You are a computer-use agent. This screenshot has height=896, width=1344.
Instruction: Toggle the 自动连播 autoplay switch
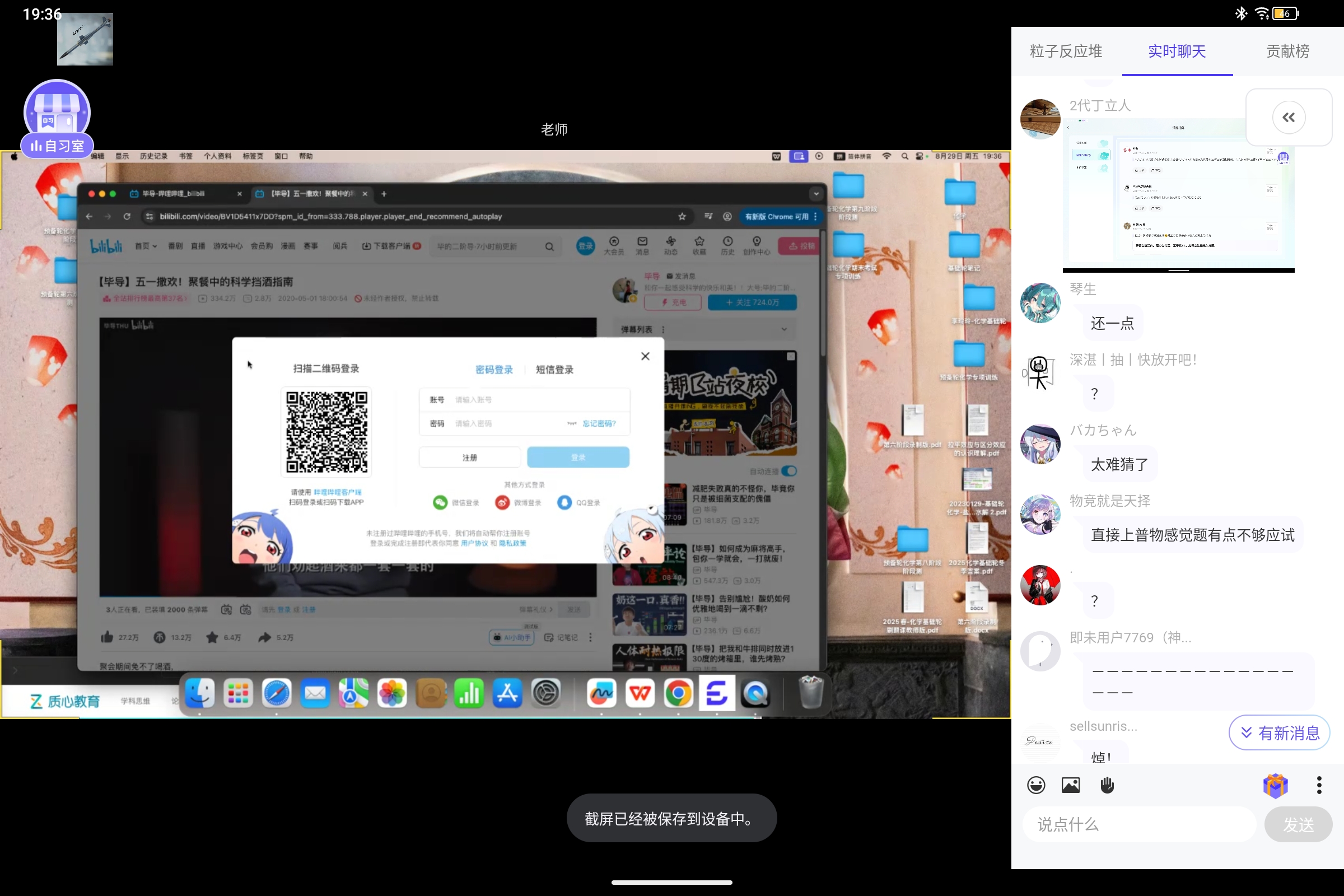789,471
